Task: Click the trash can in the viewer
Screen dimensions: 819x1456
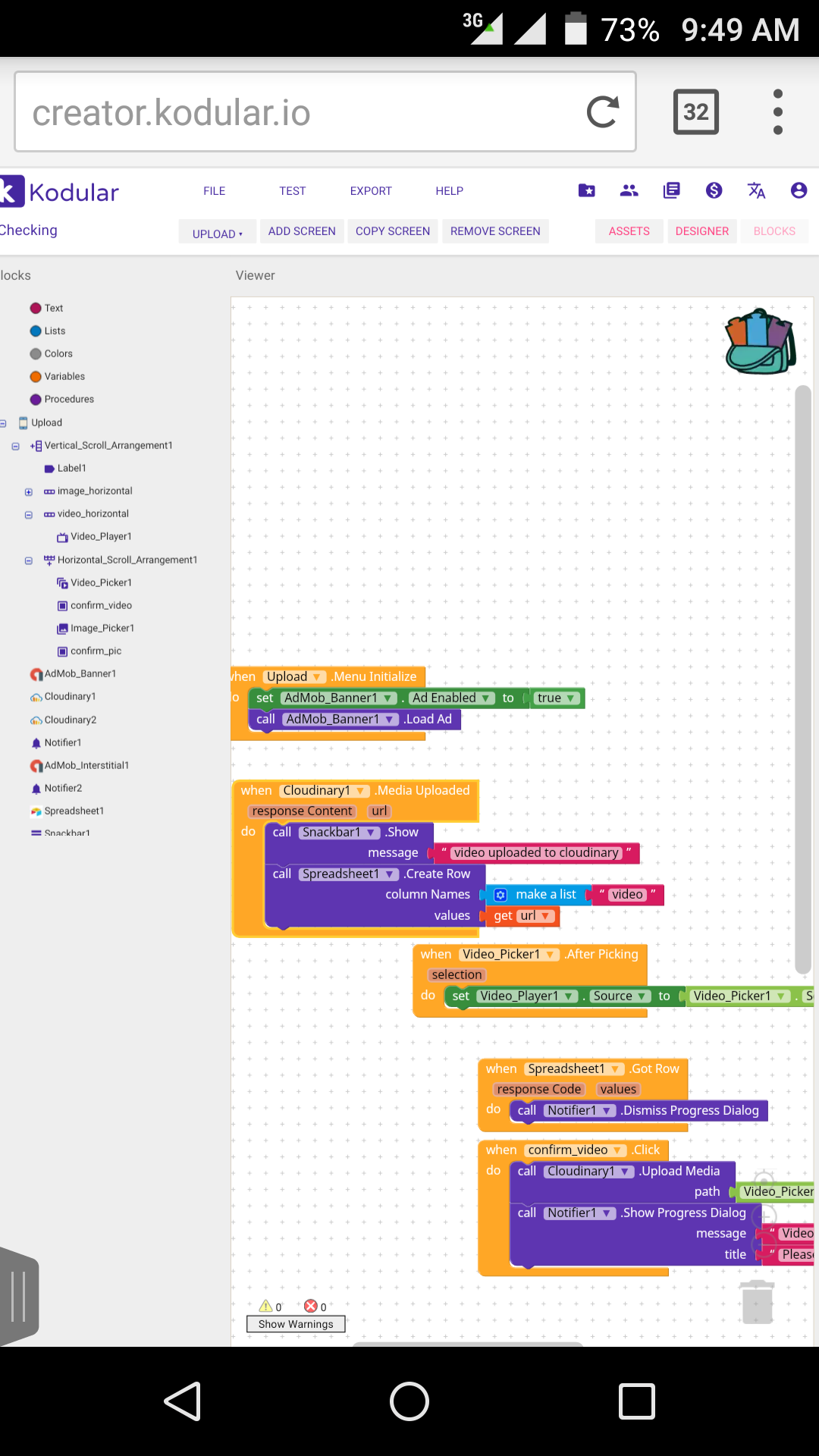Action: (757, 1301)
